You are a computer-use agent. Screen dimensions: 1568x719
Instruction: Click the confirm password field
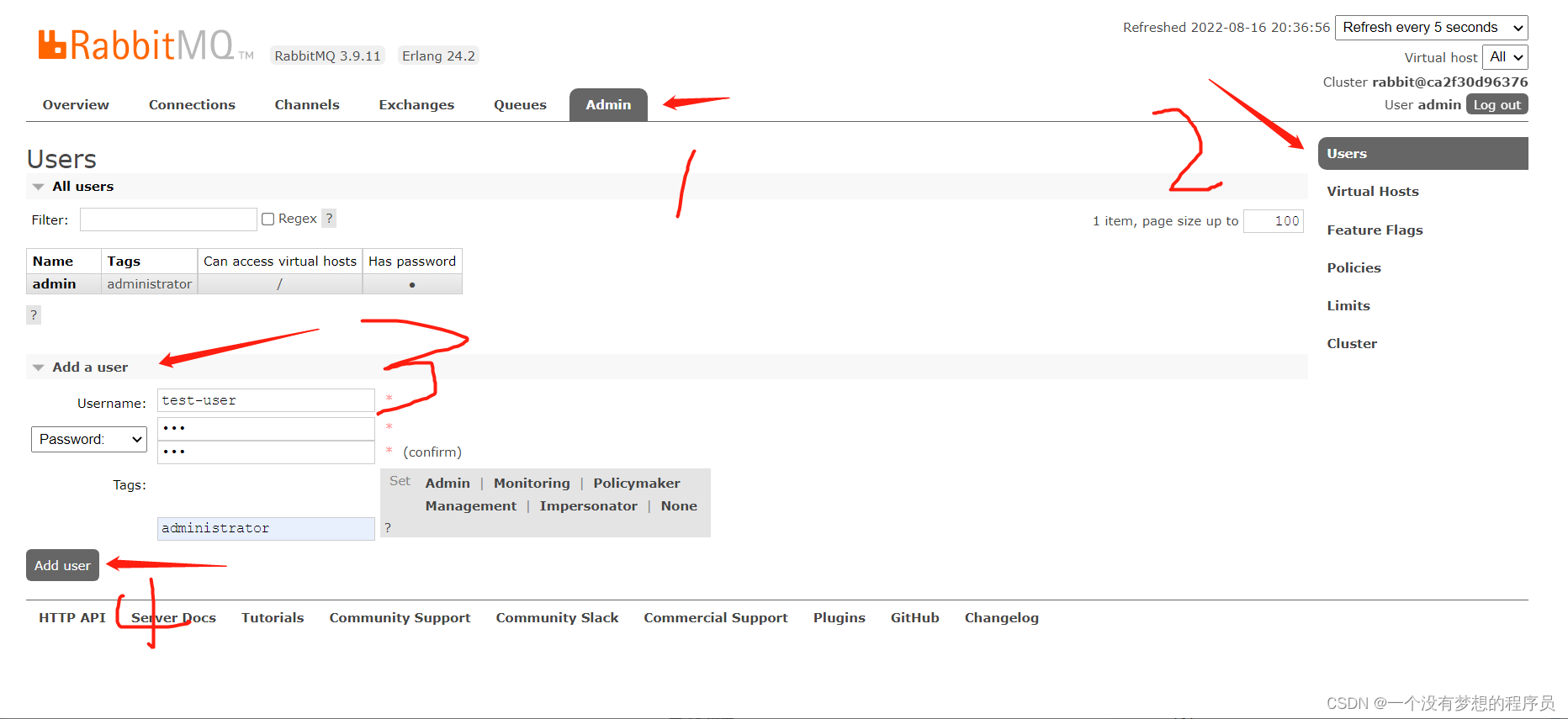(266, 452)
